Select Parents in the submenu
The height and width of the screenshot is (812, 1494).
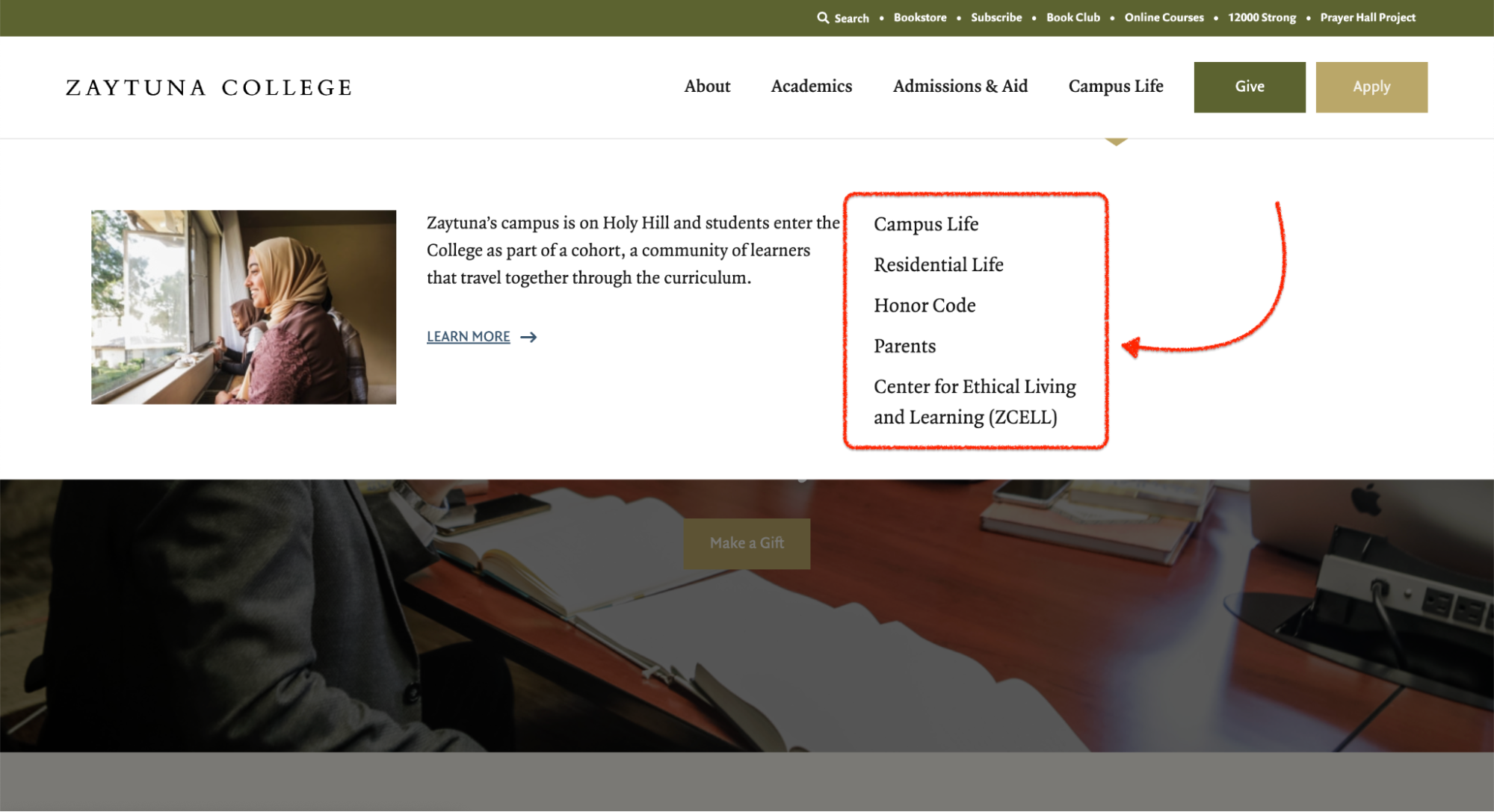pyautogui.click(x=904, y=346)
